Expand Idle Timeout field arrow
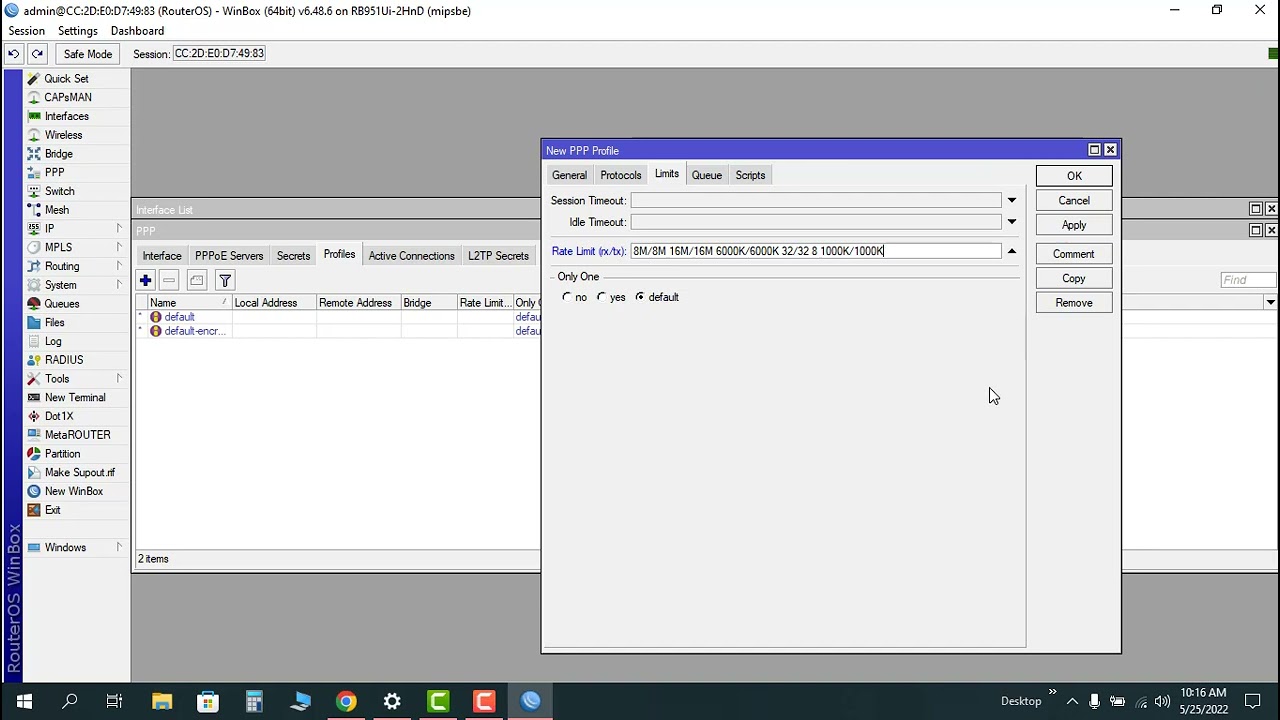Viewport: 1280px width, 720px height. click(1011, 222)
